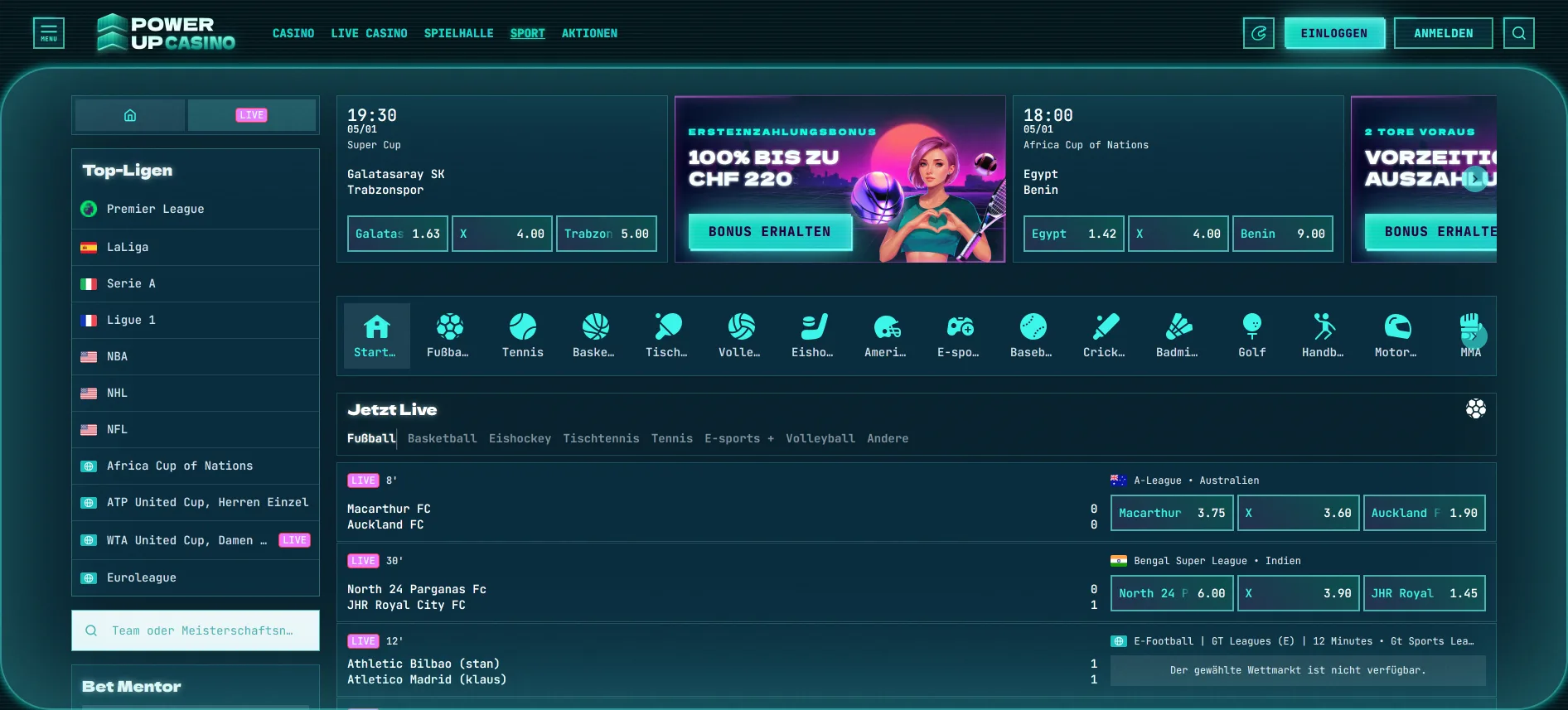
Task: Open the hamburger menu icon
Action: (x=49, y=33)
